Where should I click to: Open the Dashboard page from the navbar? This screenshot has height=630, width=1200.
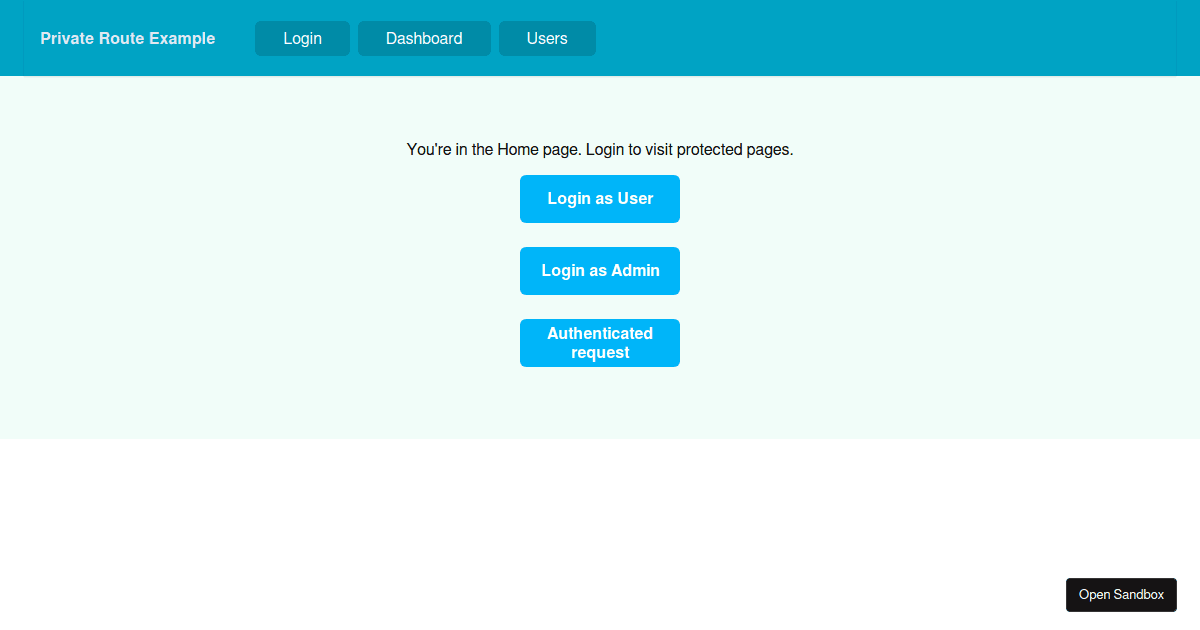coord(424,38)
